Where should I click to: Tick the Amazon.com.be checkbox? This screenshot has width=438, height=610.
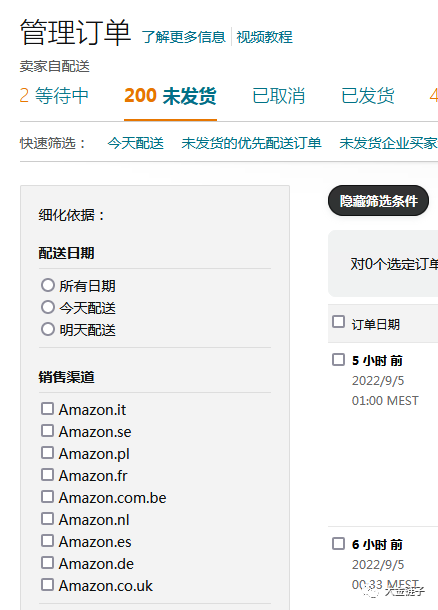[x=47, y=497]
